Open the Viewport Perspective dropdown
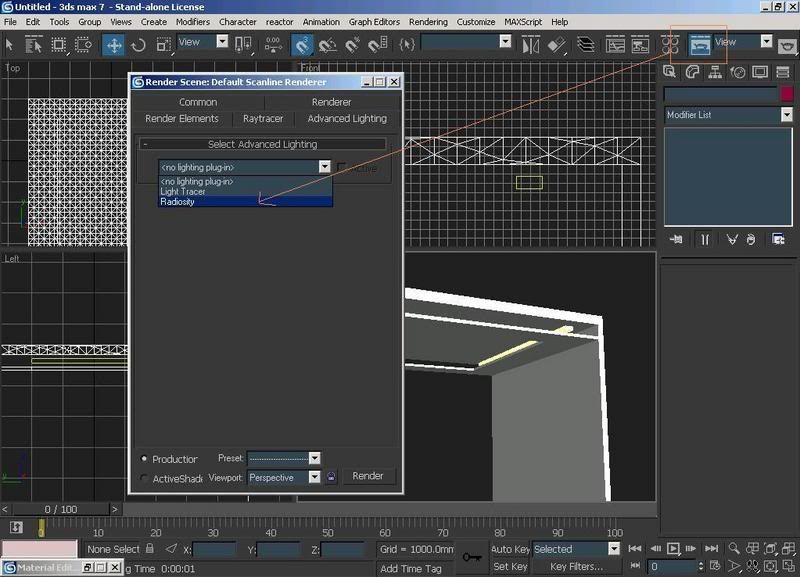The width and height of the screenshot is (800, 577). [314, 478]
